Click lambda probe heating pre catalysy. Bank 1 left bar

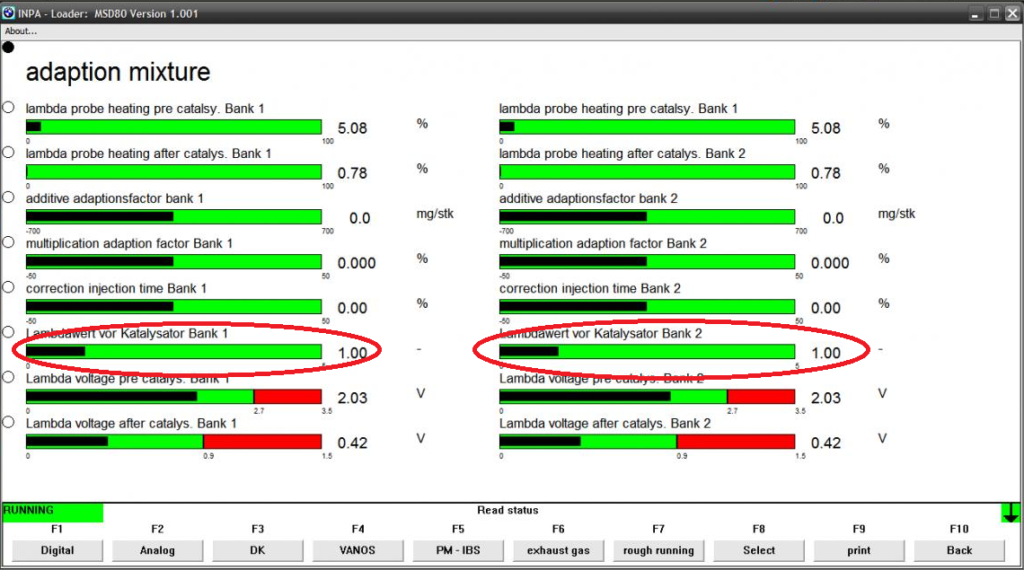tap(174, 127)
